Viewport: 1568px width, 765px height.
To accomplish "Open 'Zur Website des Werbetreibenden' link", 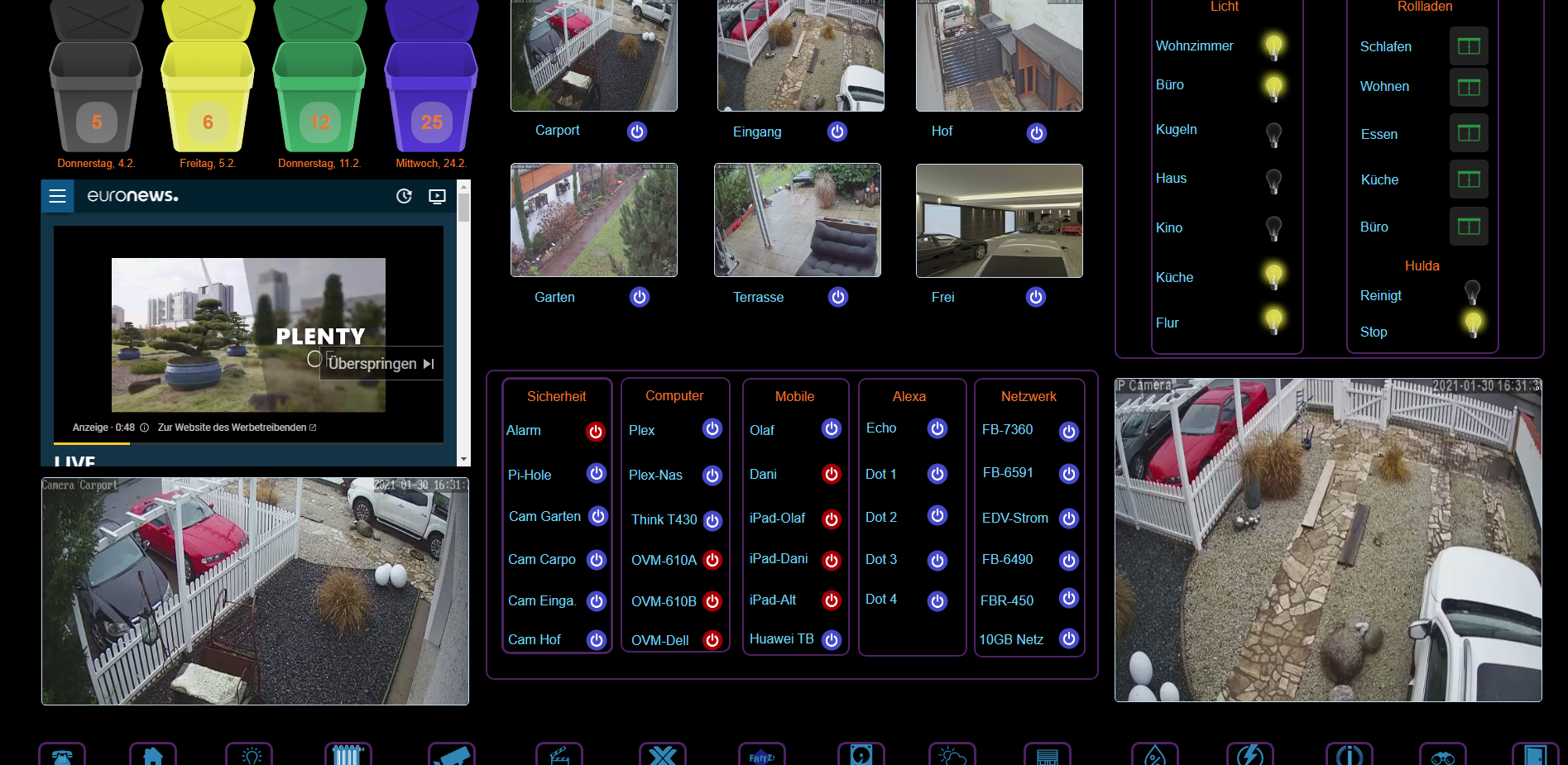I will [237, 428].
